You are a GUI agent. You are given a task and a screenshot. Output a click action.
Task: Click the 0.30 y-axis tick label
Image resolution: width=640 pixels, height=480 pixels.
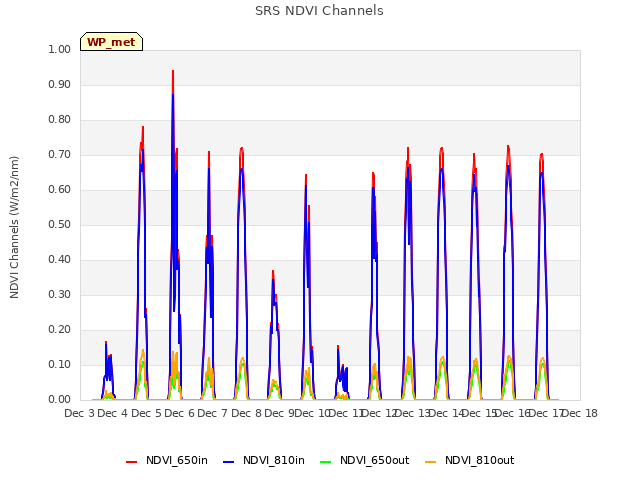[x=60, y=295]
